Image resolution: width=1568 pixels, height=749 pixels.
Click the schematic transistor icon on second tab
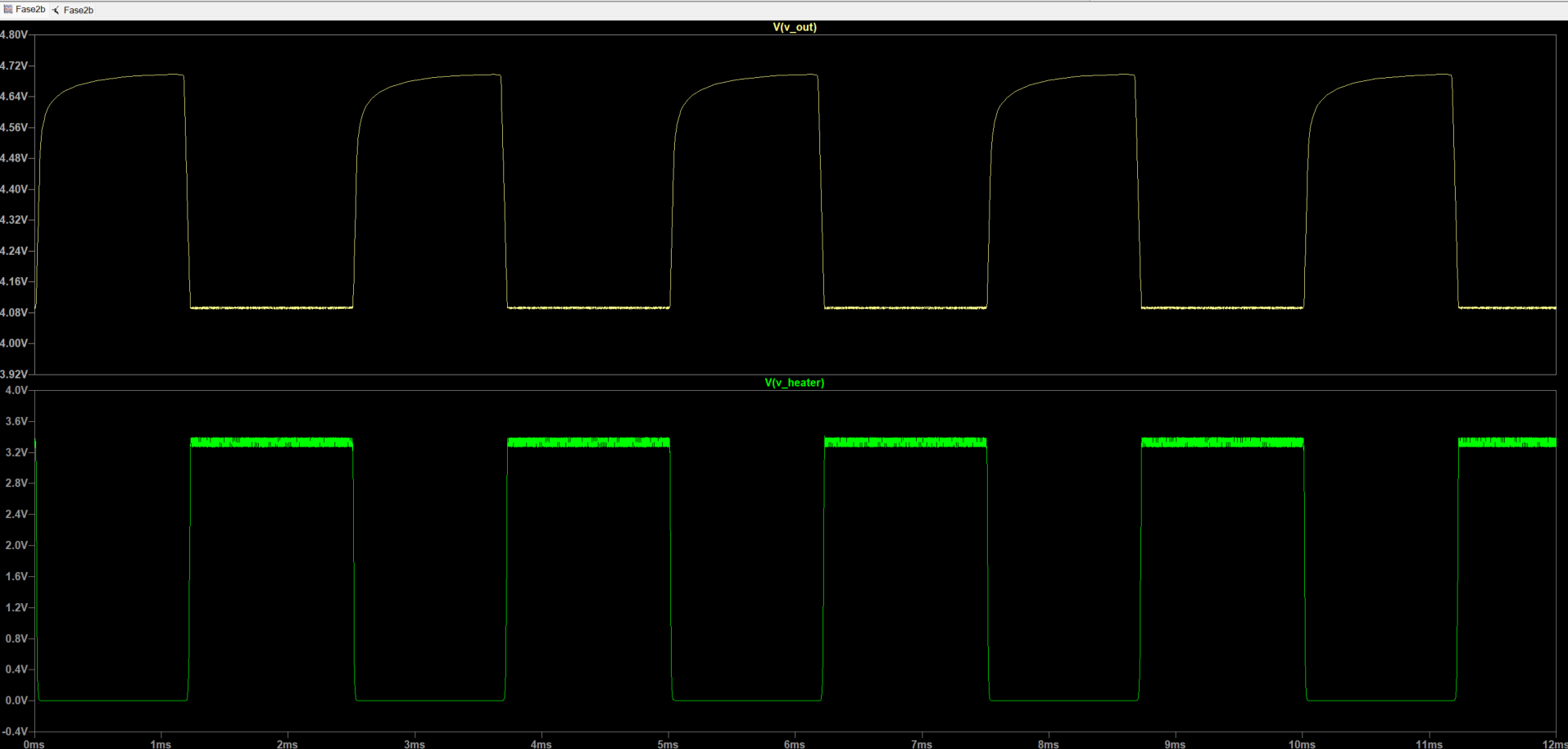[56, 10]
